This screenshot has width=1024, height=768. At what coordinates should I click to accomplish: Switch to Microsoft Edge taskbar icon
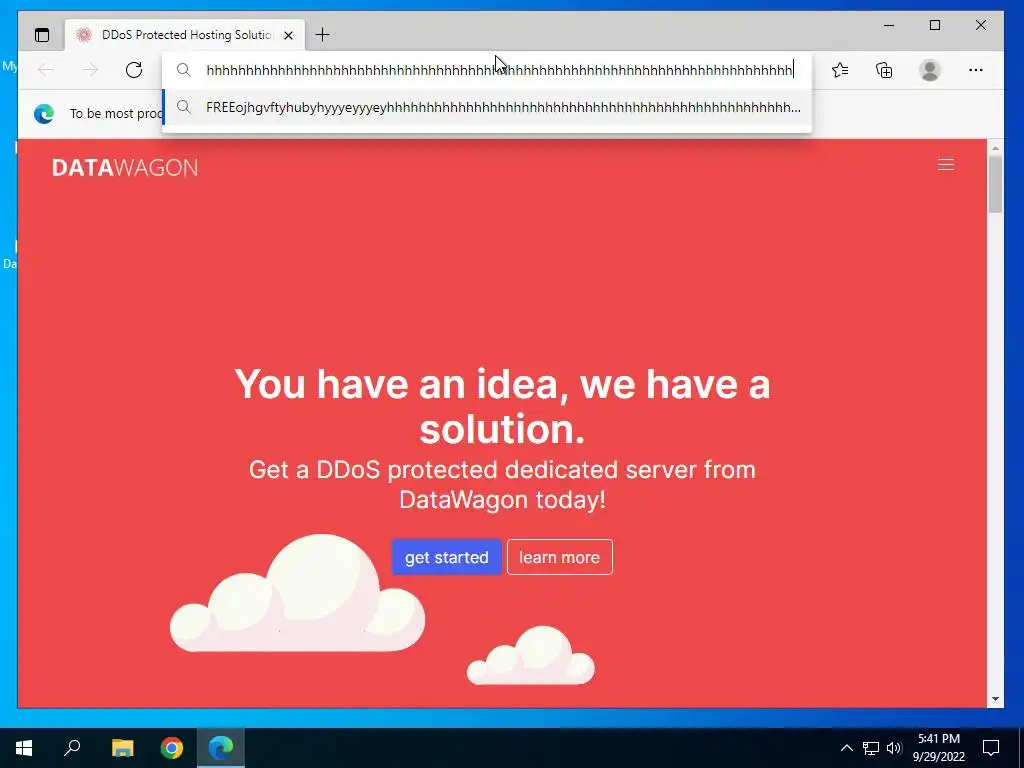pyautogui.click(x=221, y=748)
